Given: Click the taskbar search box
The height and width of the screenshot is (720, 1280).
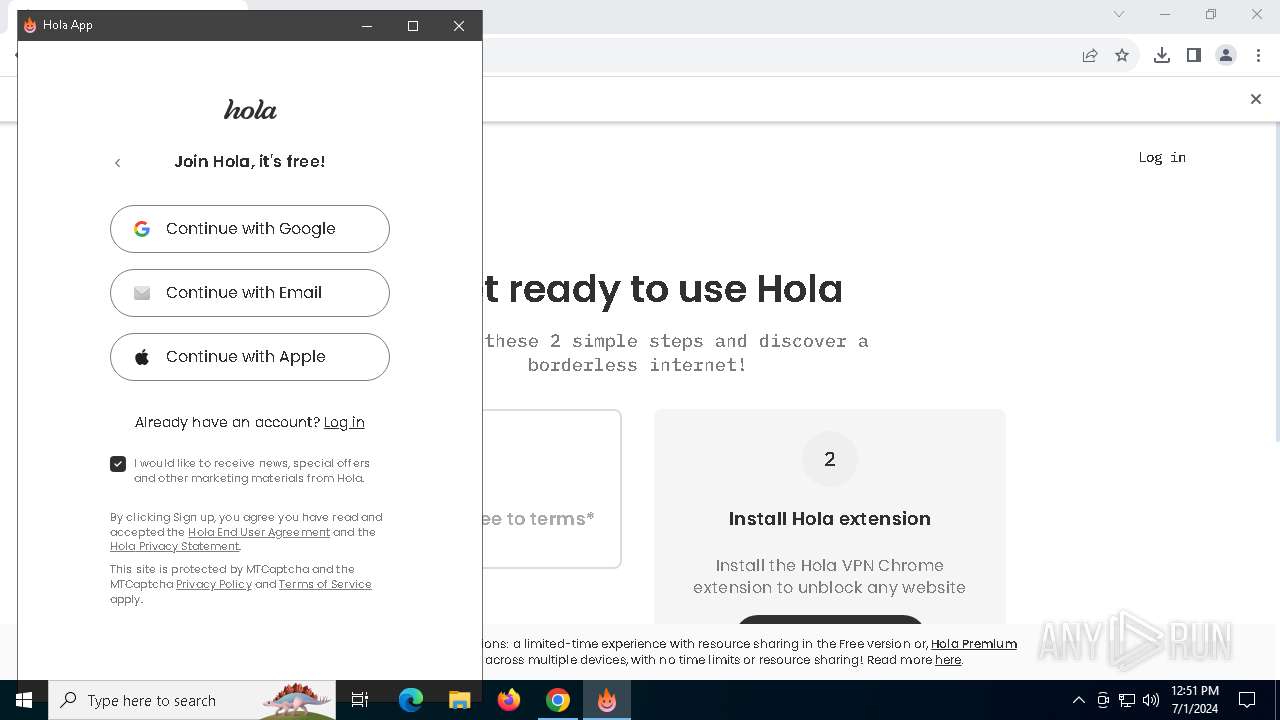Looking at the screenshot, I should (x=191, y=700).
